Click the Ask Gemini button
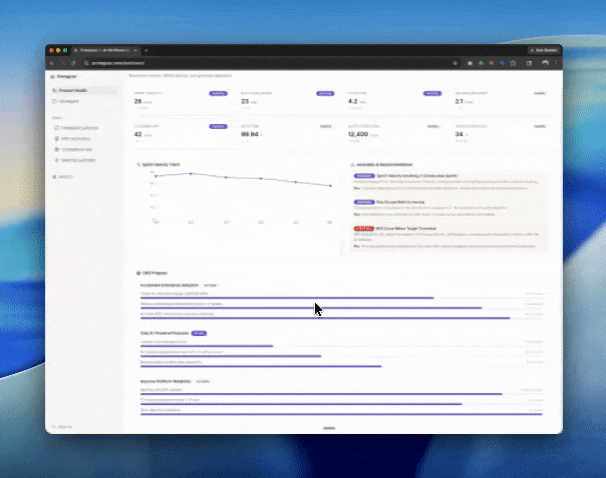606x478 pixels. pyautogui.click(x=544, y=50)
